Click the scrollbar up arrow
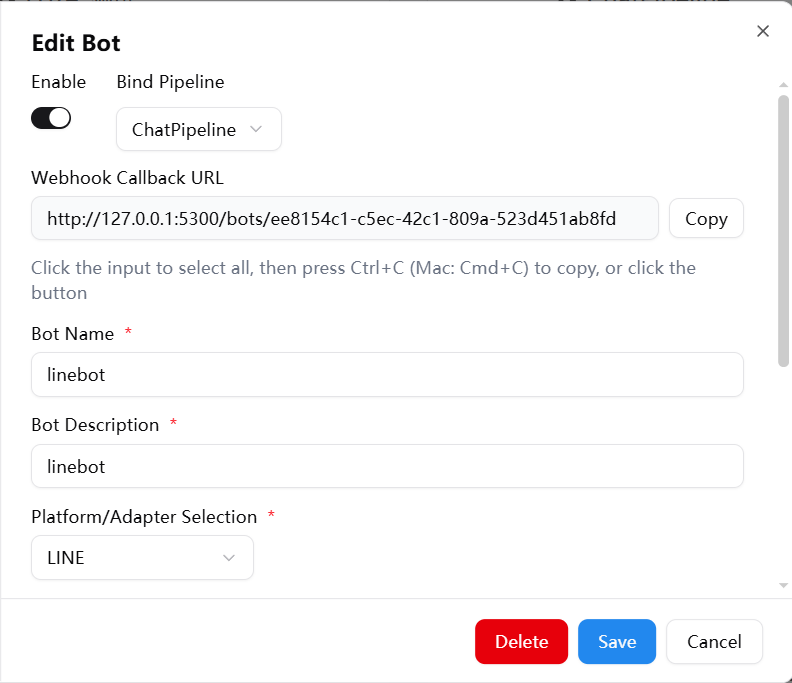The width and height of the screenshot is (792, 683). [x=783, y=85]
